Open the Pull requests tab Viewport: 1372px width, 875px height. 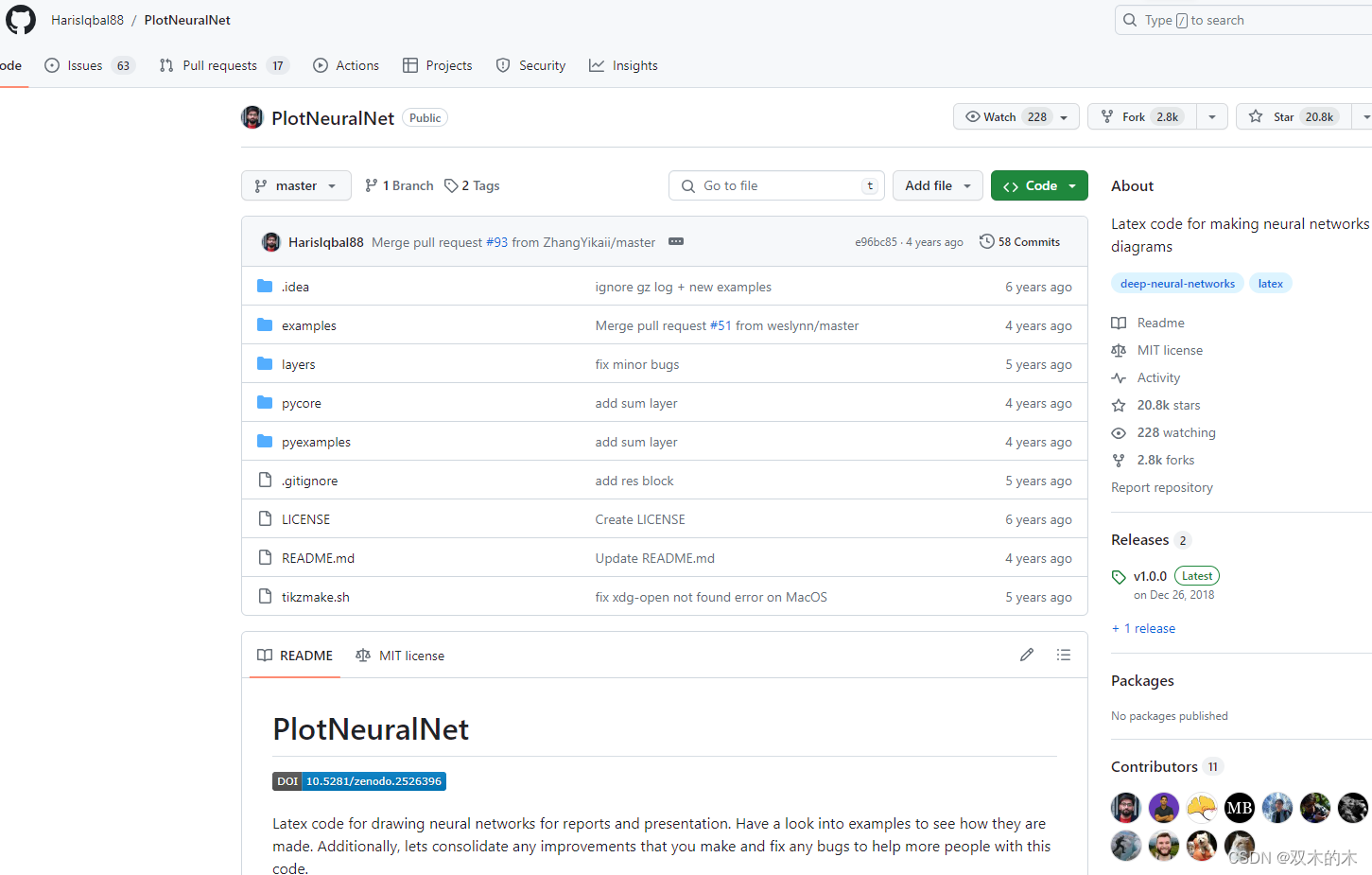[x=224, y=65]
